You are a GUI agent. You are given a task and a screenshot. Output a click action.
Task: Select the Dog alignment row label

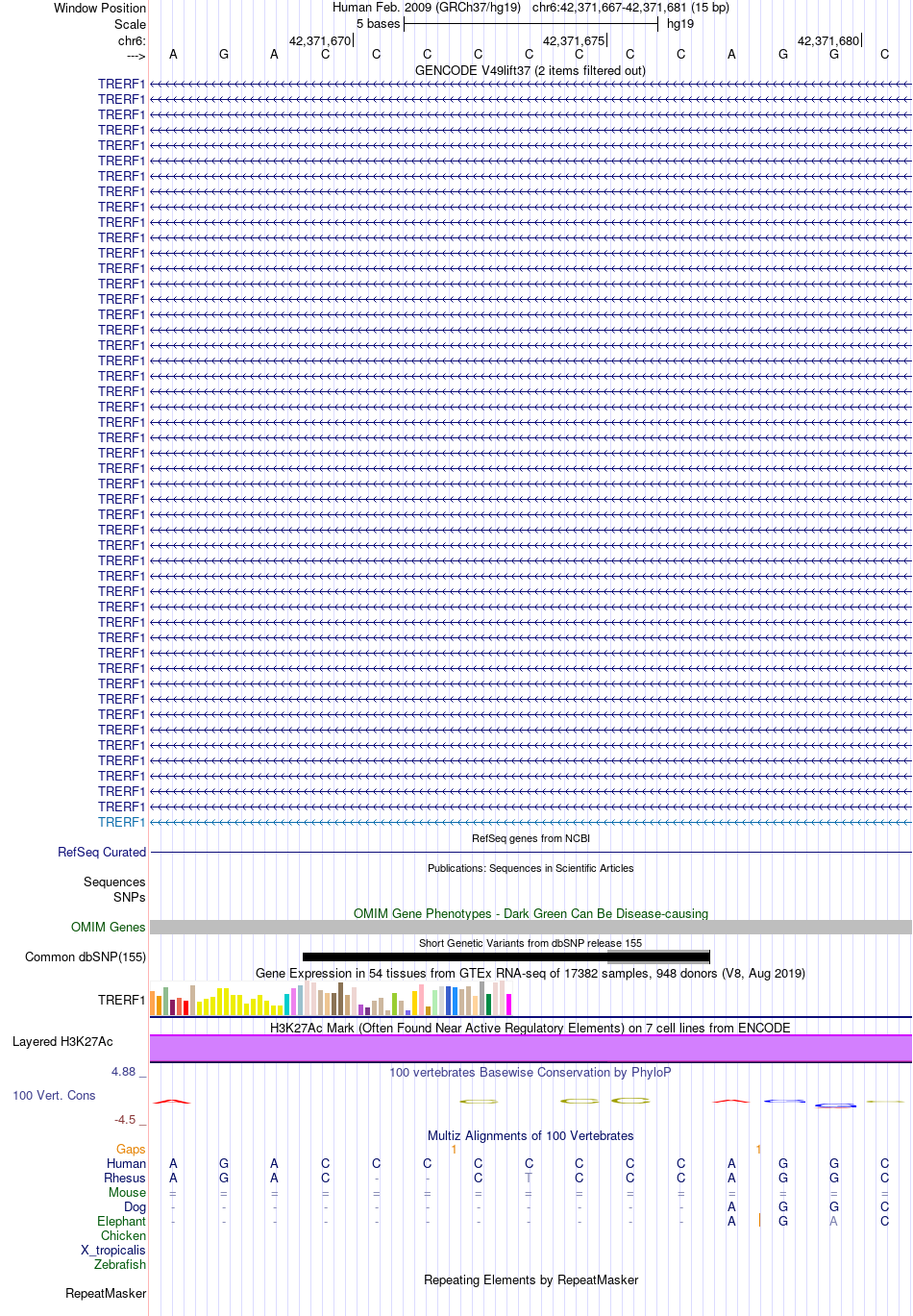(x=136, y=1206)
